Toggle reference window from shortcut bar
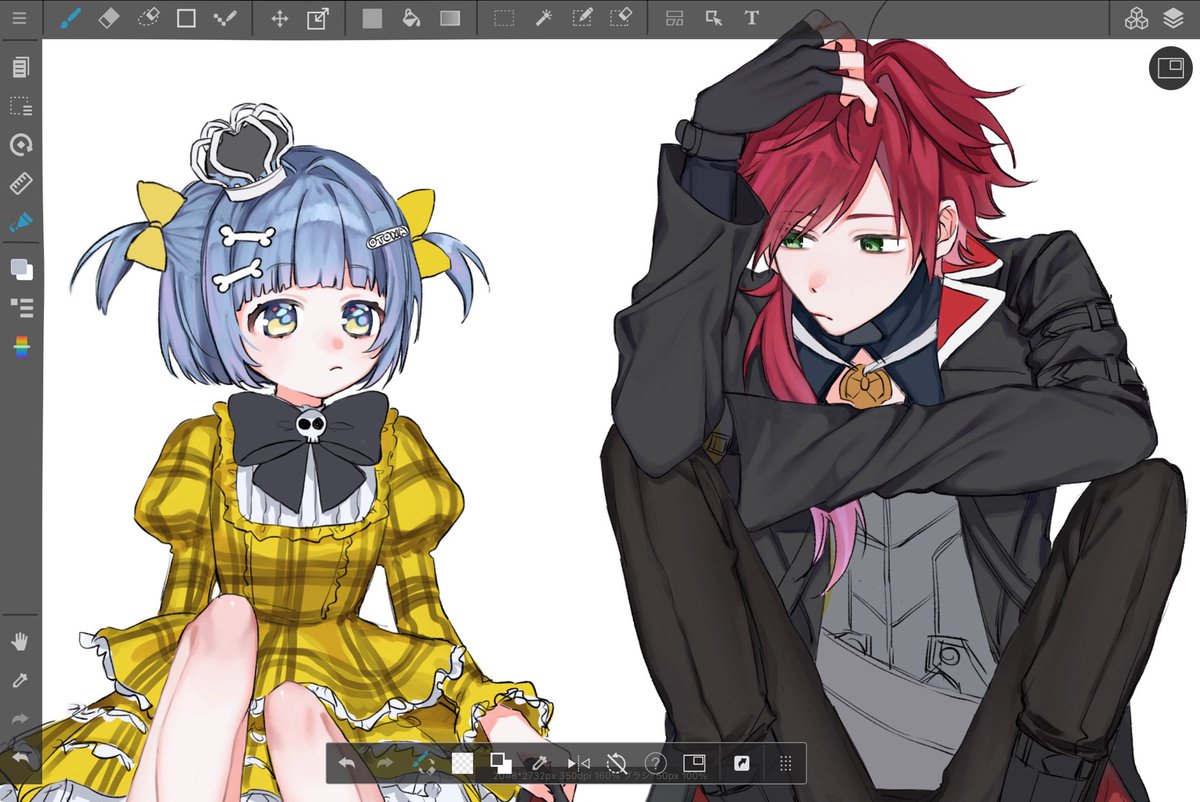 coord(694,763)
